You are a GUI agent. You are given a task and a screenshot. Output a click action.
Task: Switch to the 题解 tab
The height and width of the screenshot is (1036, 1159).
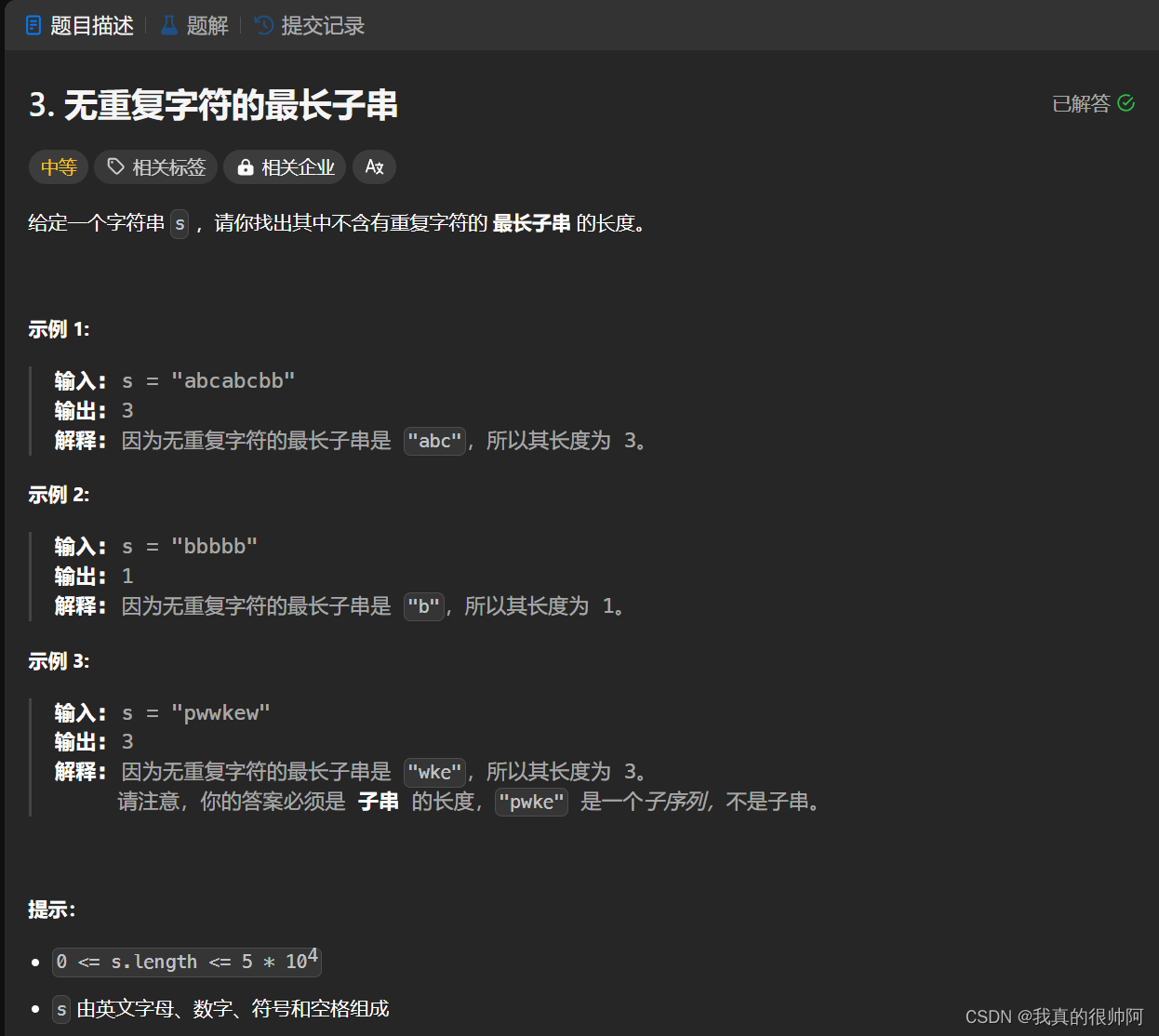pos(193,25)
